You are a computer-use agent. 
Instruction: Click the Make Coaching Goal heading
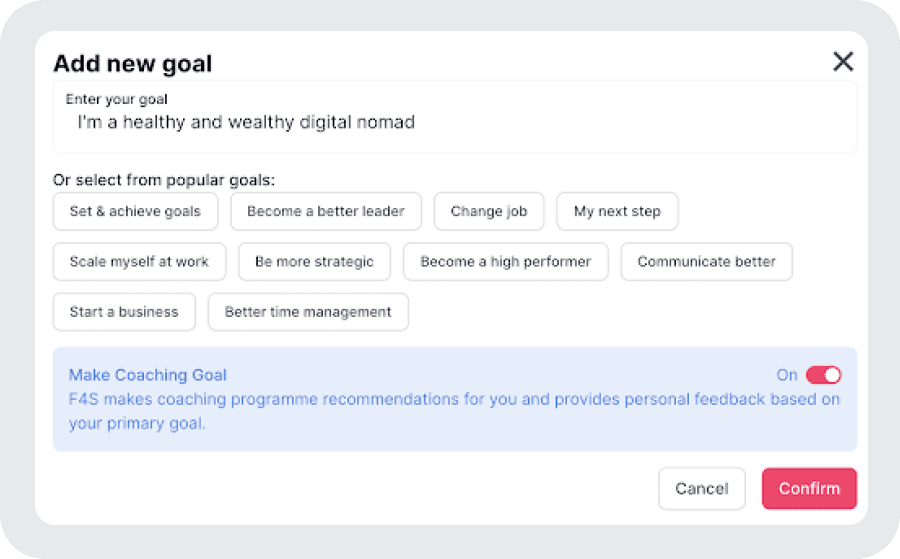[x=148, y=375]
